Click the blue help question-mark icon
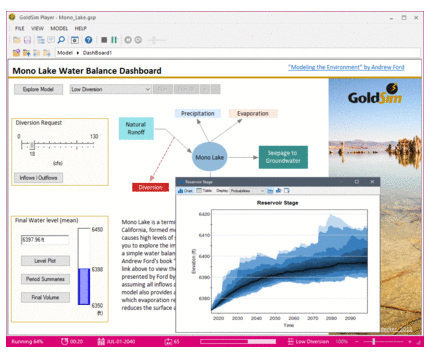This screenshot has height=362, width=431. 88,40
